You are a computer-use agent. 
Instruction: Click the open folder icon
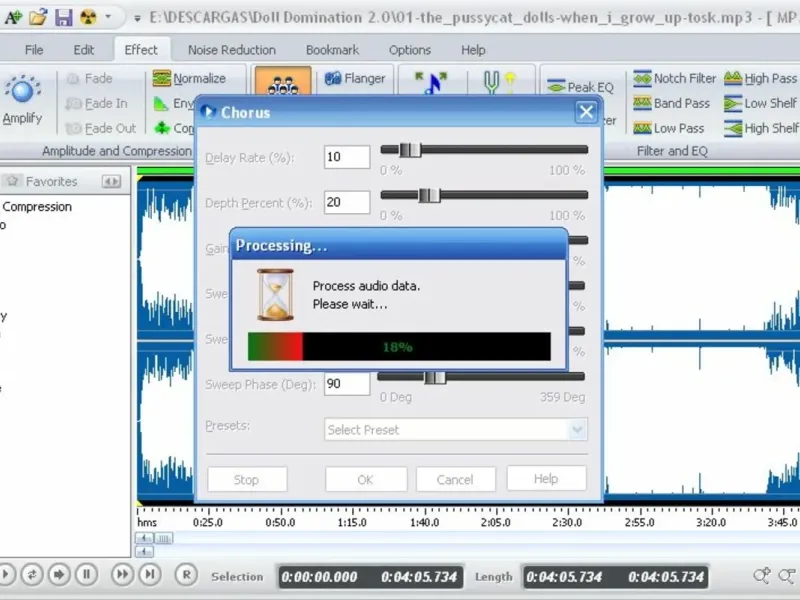(x=38, y=17)
